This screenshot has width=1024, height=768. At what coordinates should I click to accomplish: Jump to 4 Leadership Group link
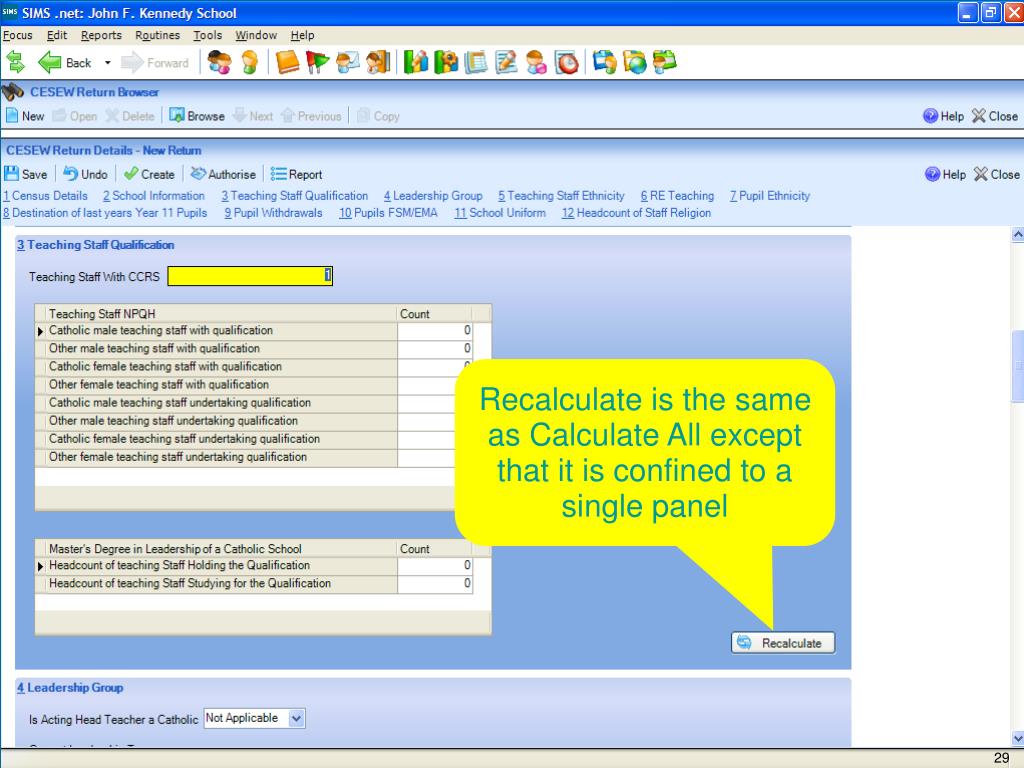[x=433, y=196]
